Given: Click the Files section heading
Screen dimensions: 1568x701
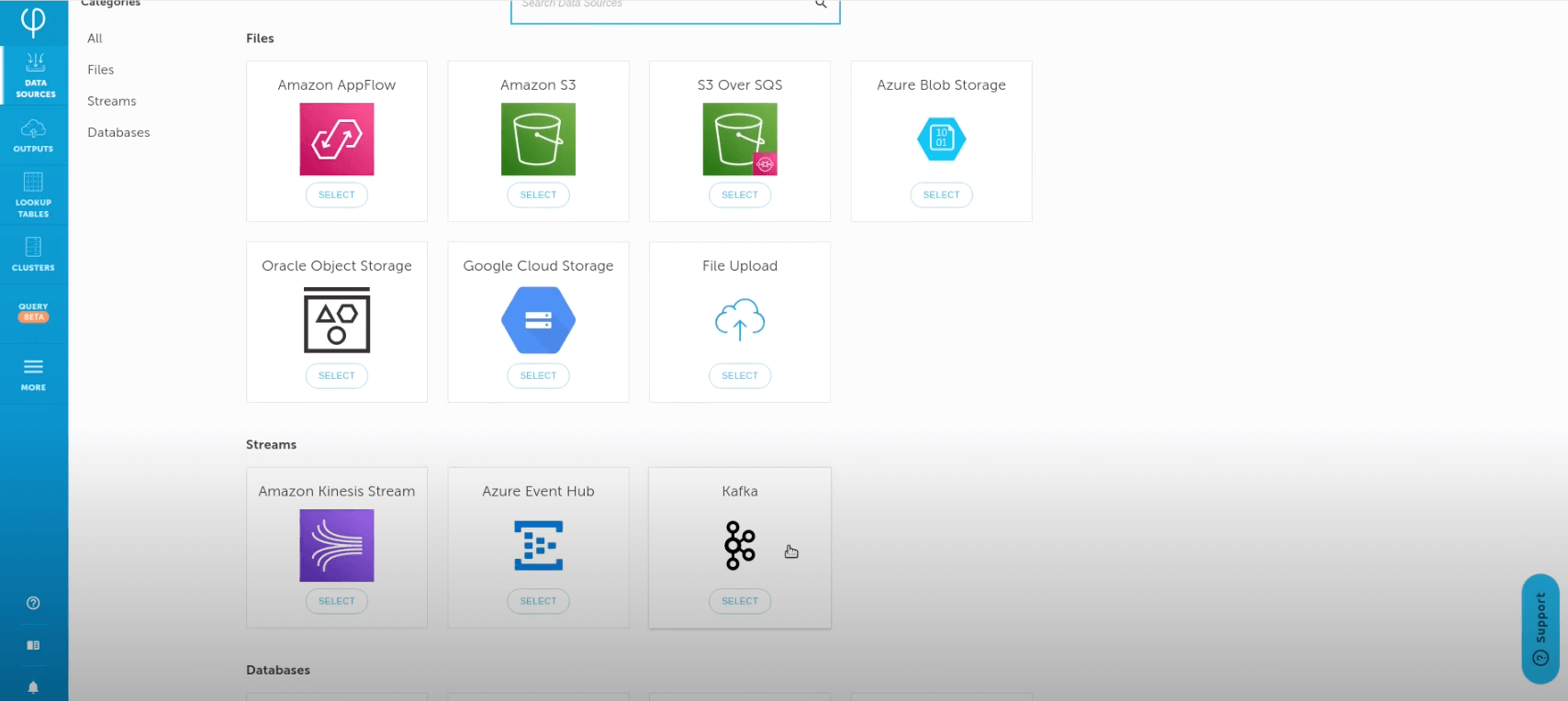Looking at the screenshot, I should (x=260, y=38).
